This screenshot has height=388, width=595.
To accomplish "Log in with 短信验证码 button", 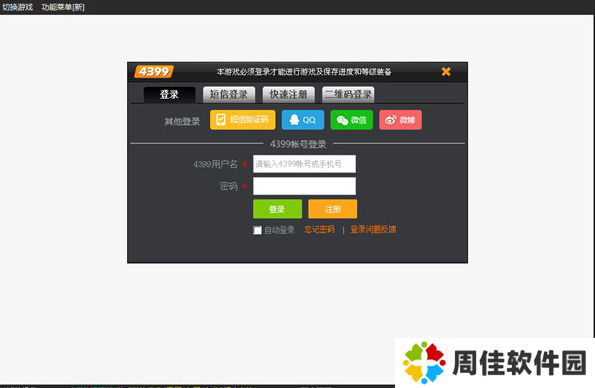I will coord(242,120).
